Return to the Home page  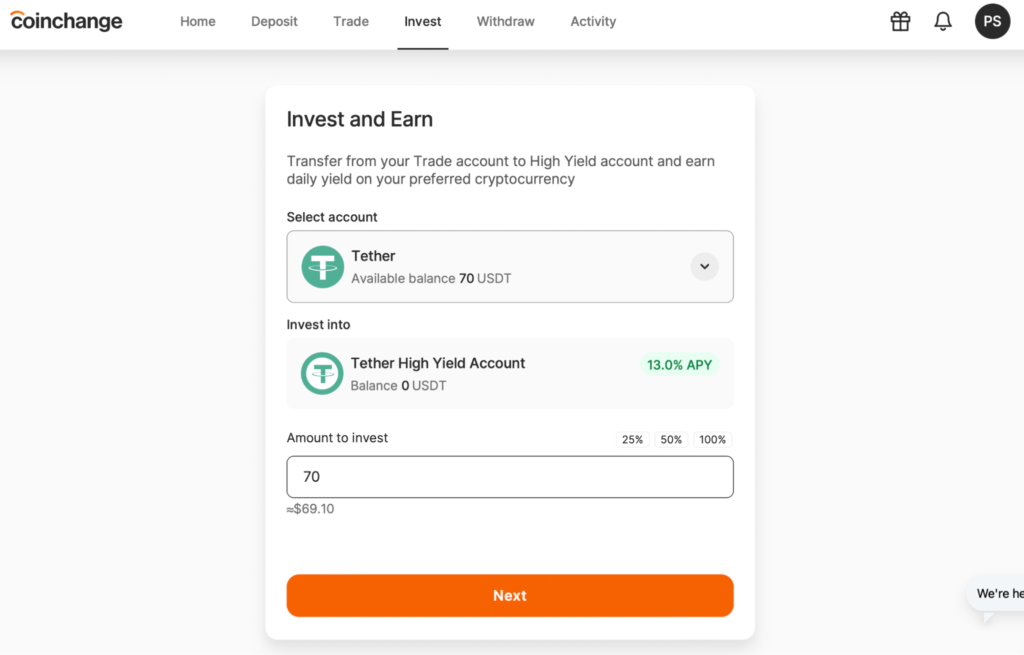(x=197, y=21)
